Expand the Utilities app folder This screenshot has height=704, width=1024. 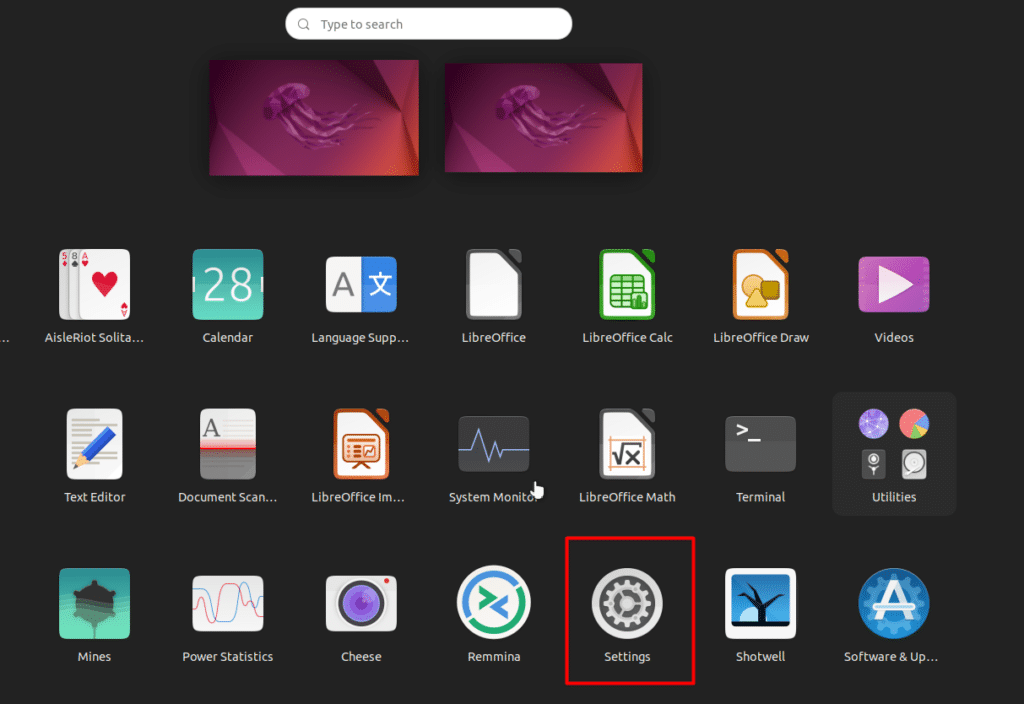tap(893, 443)
